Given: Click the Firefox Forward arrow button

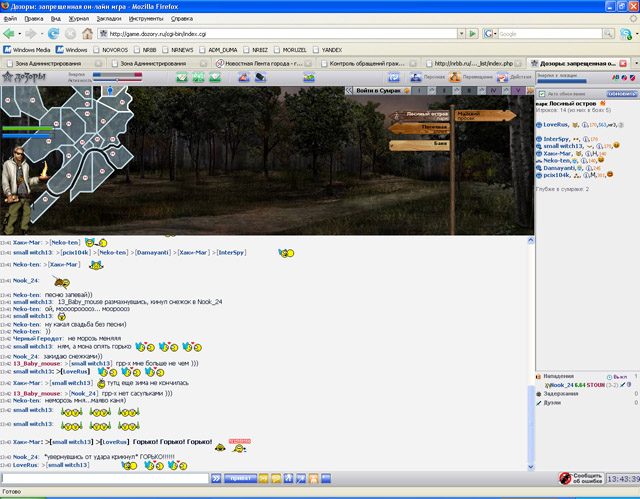Looking at the screenshot, I should 31,33.
